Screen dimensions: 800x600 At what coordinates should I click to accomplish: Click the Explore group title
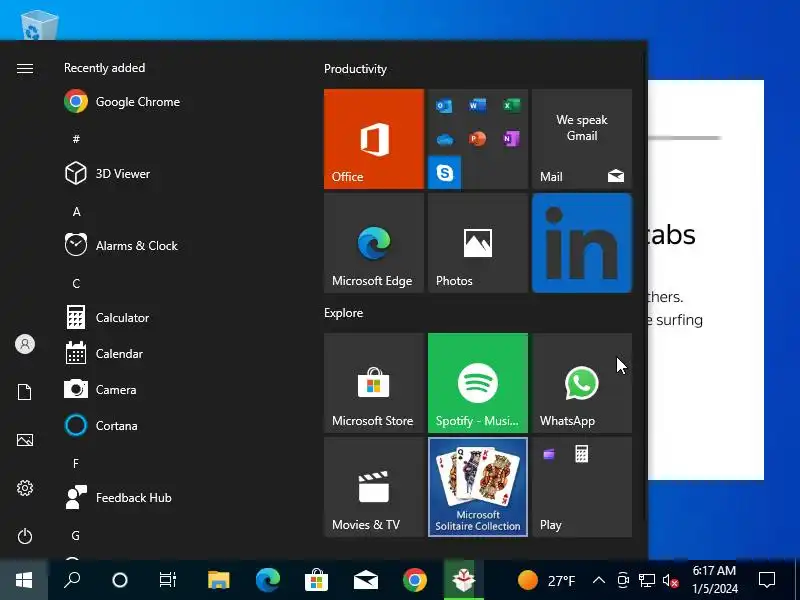click(343, 313)
